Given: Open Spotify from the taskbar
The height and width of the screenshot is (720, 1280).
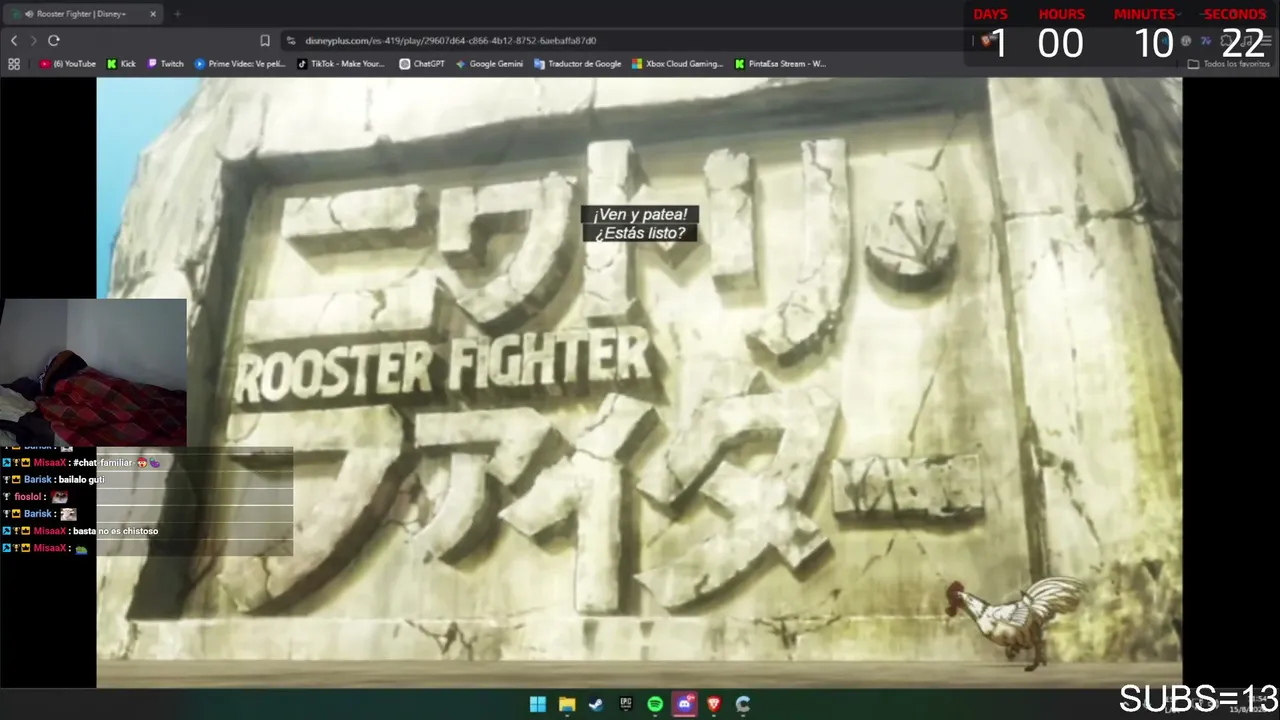Looking at the screenshot, I should (x=655, y=704).
